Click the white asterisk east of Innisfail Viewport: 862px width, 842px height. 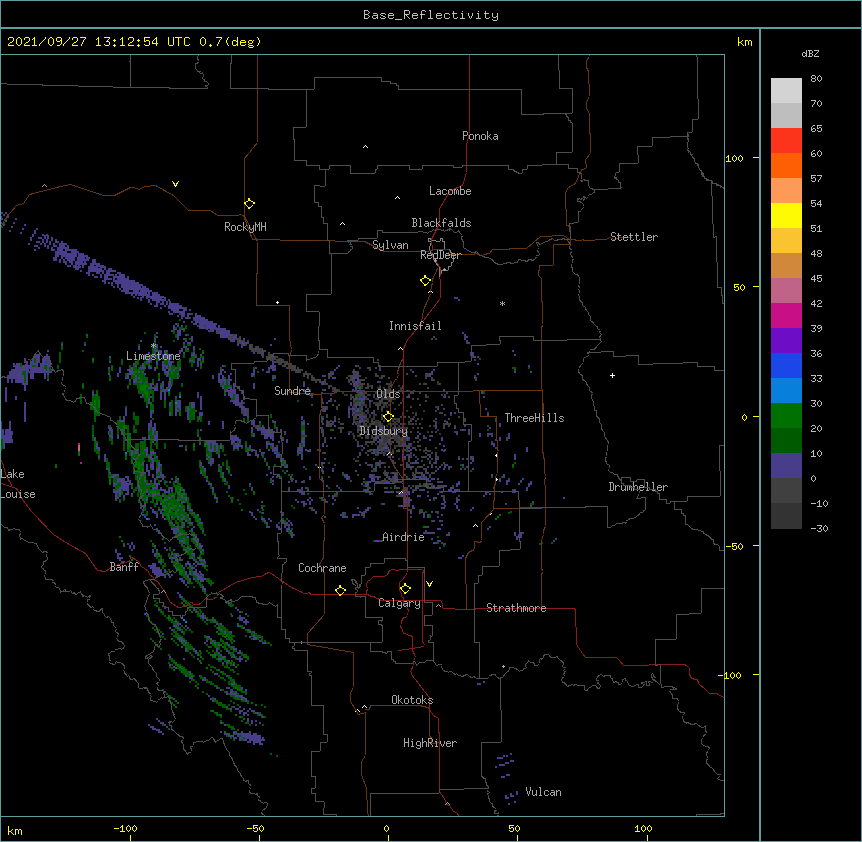(502, 304)
